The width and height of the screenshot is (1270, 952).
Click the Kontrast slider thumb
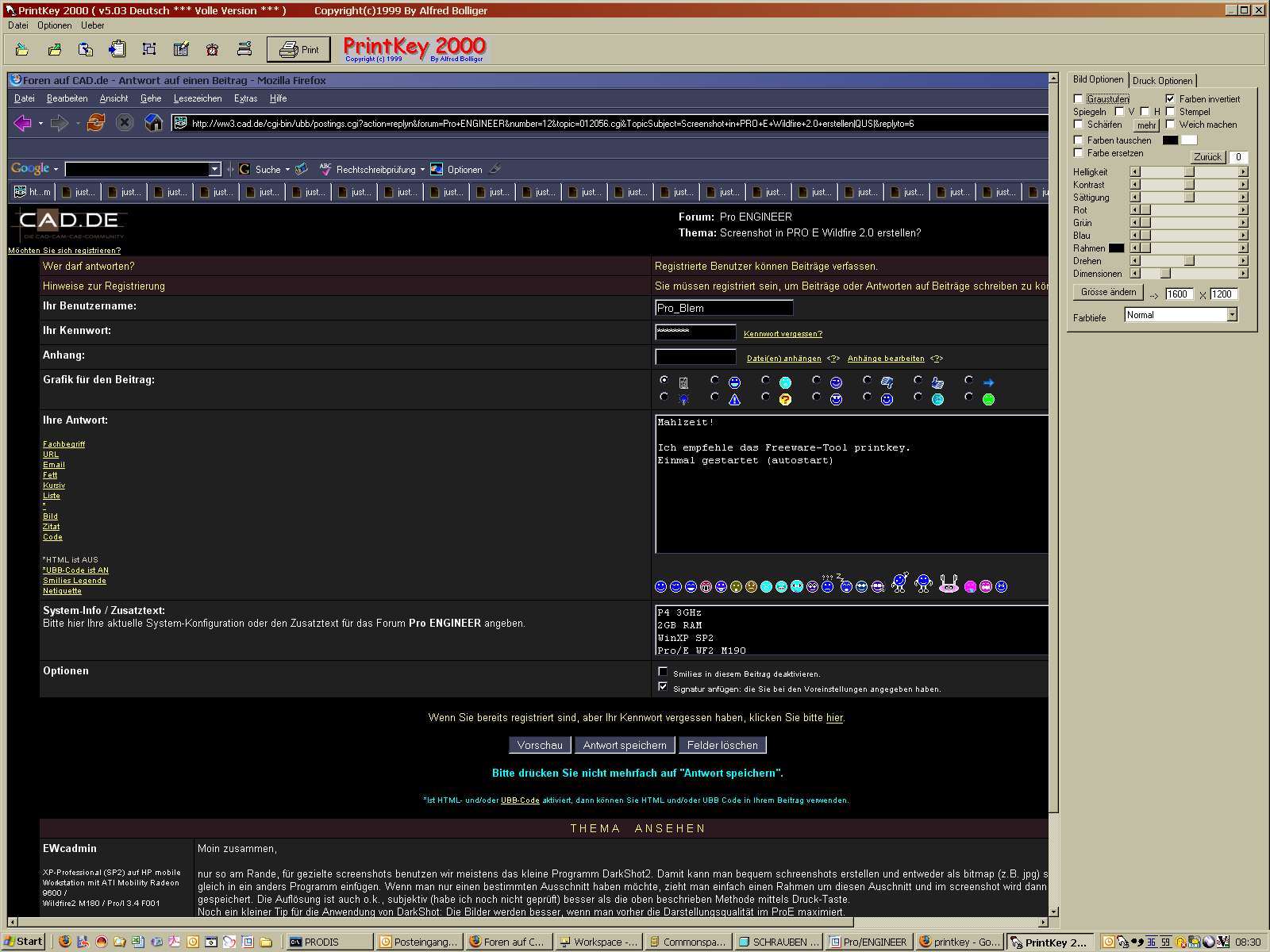(1189, 185)
